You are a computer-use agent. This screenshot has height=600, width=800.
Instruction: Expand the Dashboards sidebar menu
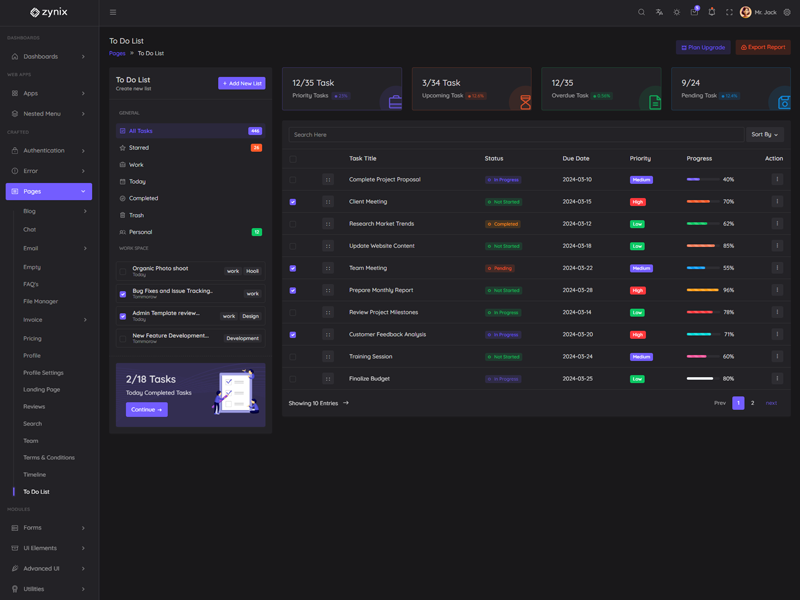[48, 57]
